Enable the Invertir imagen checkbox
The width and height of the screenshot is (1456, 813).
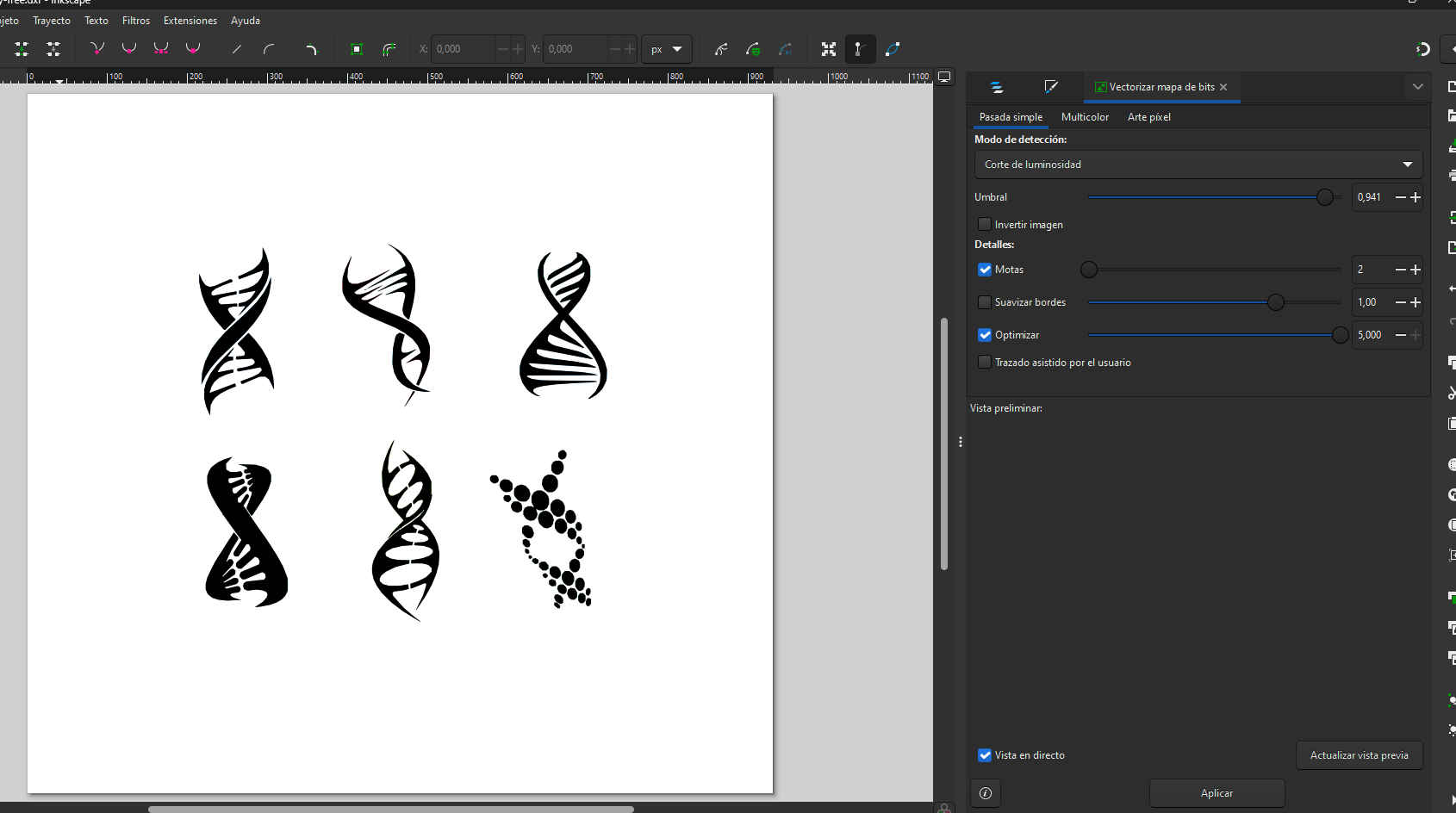(x=985, y=224)
